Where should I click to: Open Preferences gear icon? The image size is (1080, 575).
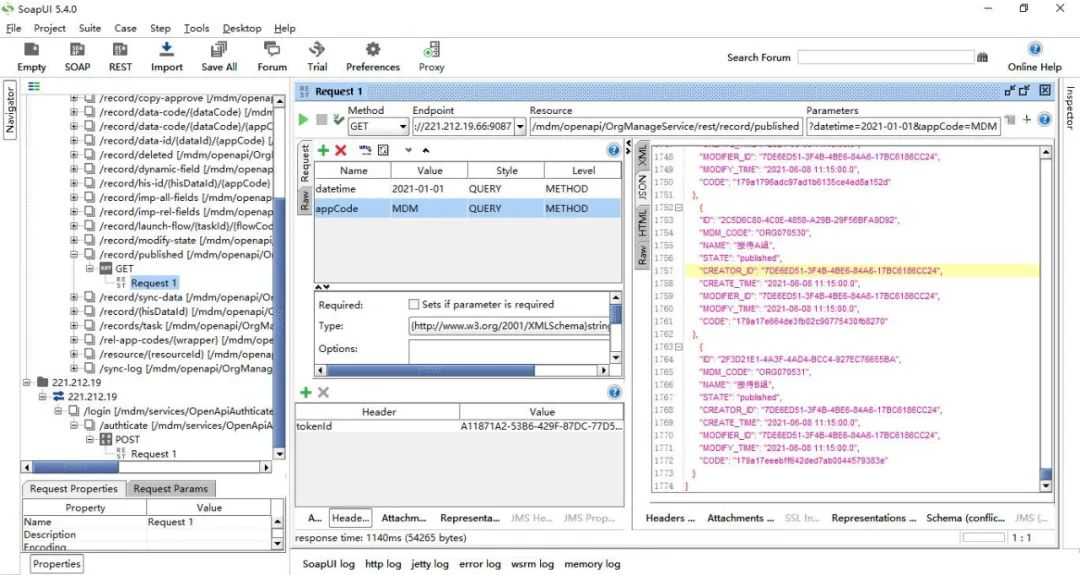(373, 56)
